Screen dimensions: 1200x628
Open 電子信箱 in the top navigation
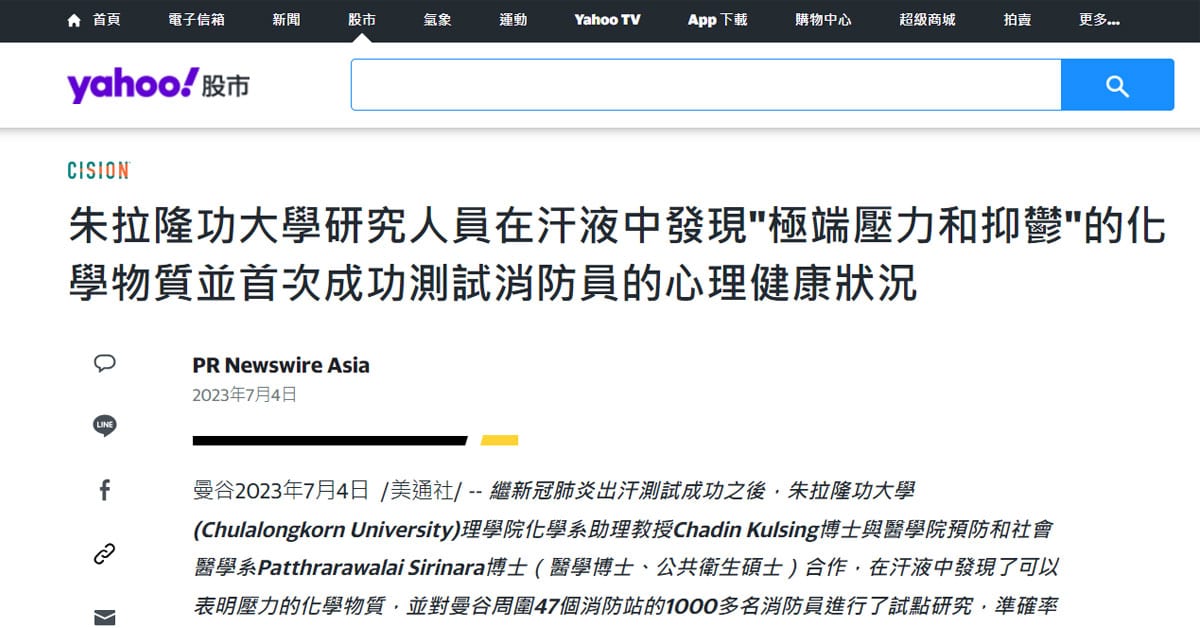tap(196, 20)
